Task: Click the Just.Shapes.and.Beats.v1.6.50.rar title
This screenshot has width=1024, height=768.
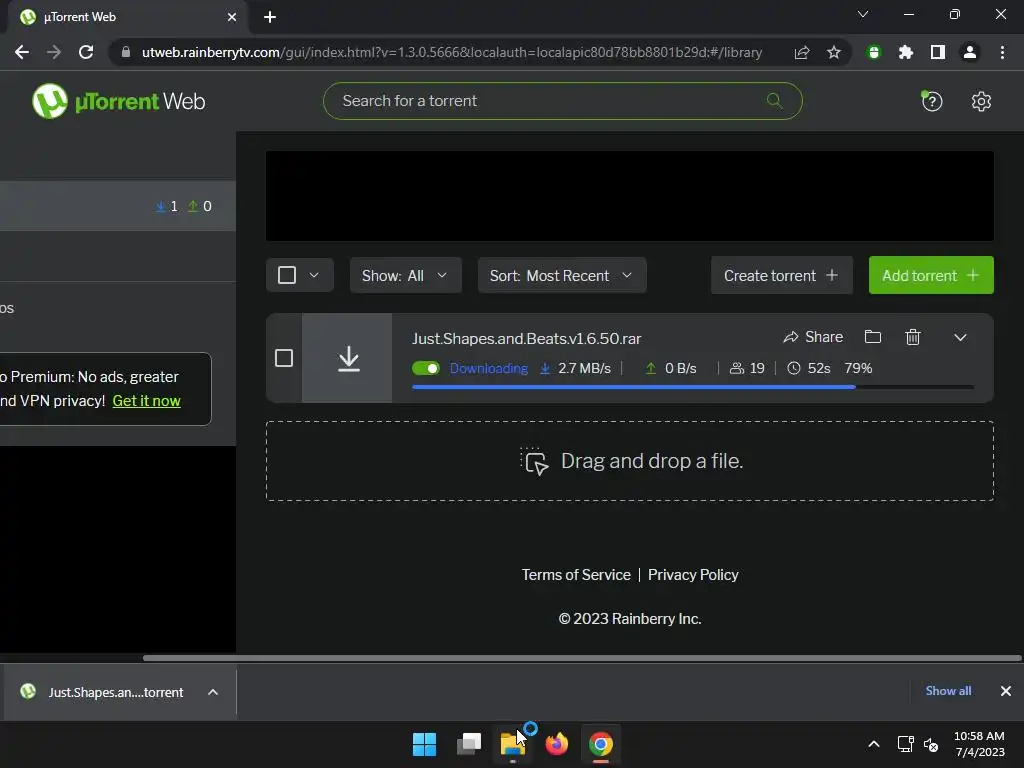Action: click(x=526, y=338)
